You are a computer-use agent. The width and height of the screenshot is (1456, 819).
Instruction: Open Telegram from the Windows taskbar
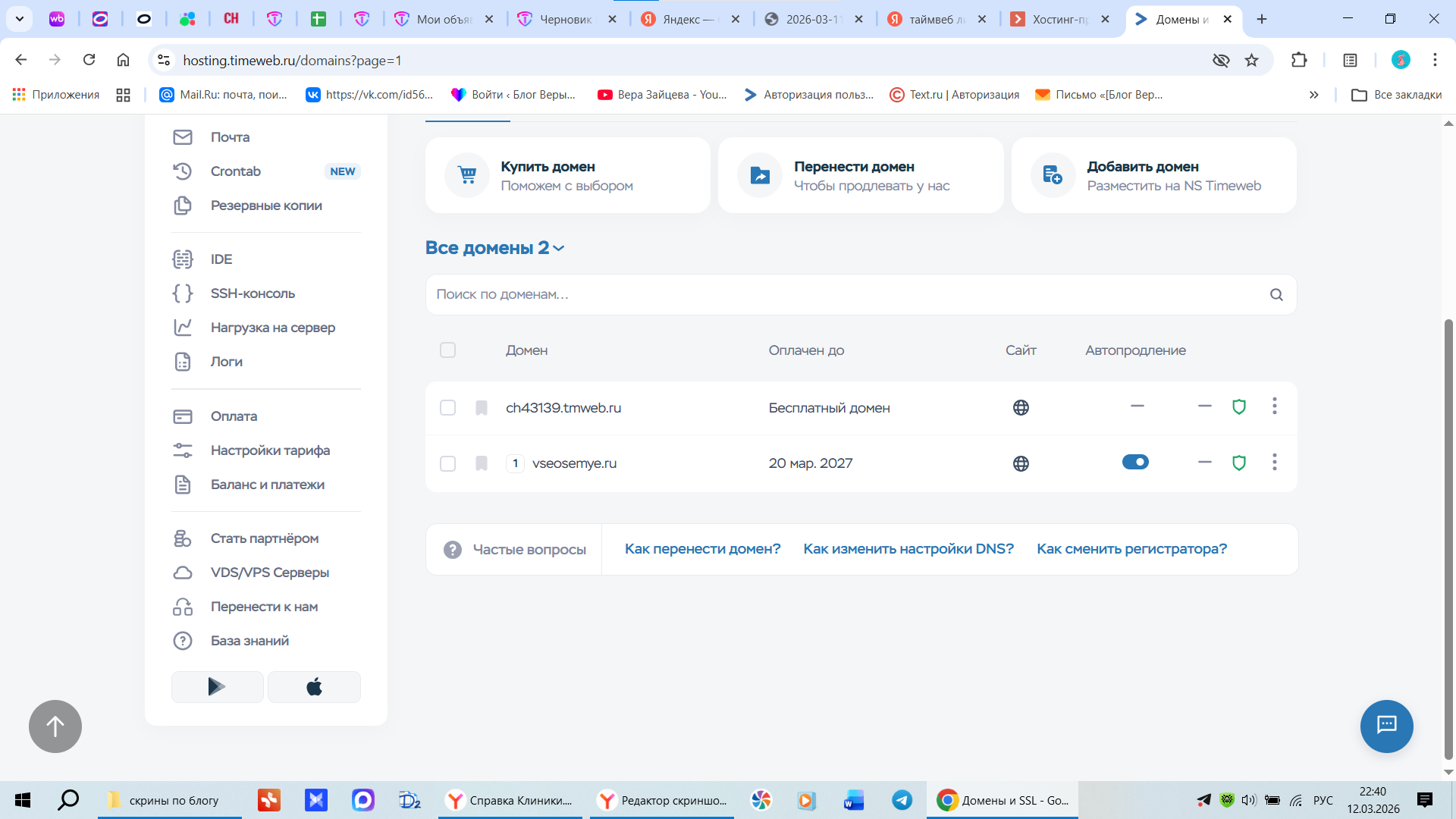coord(902,800)
